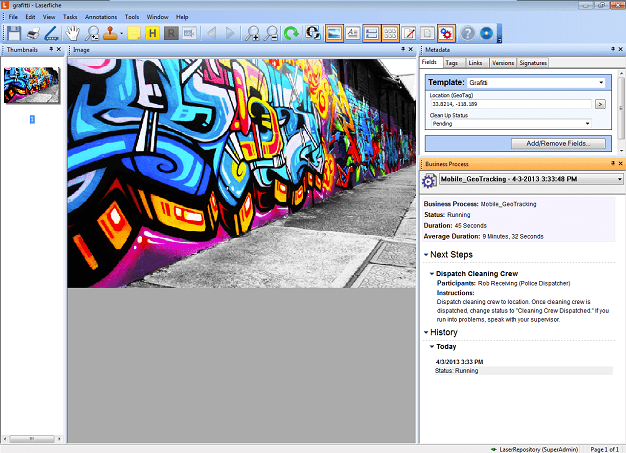Switch to the Versions tab
626x453 pixels.
point(503,63)
